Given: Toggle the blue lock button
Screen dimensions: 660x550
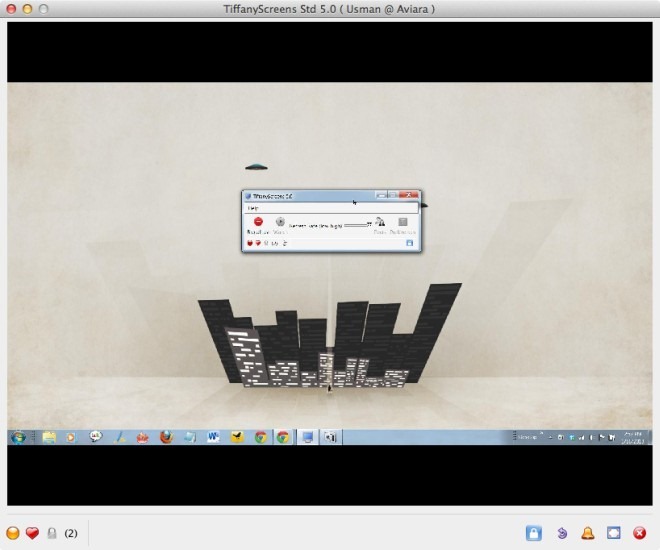Looking at the screenshot, I should [534, 533].
